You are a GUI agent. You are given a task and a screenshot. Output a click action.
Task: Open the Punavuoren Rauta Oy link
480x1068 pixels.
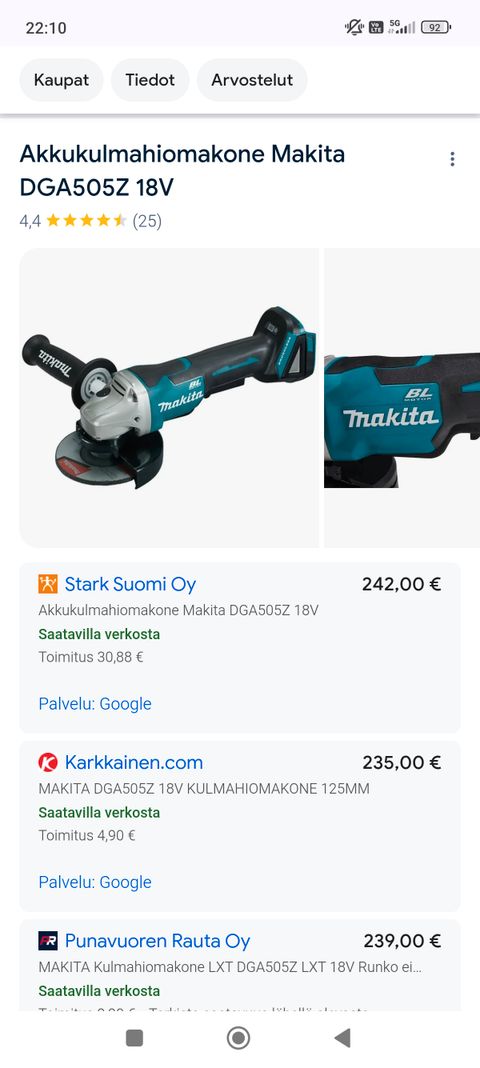pyautogui.click(x=157, y=941)
